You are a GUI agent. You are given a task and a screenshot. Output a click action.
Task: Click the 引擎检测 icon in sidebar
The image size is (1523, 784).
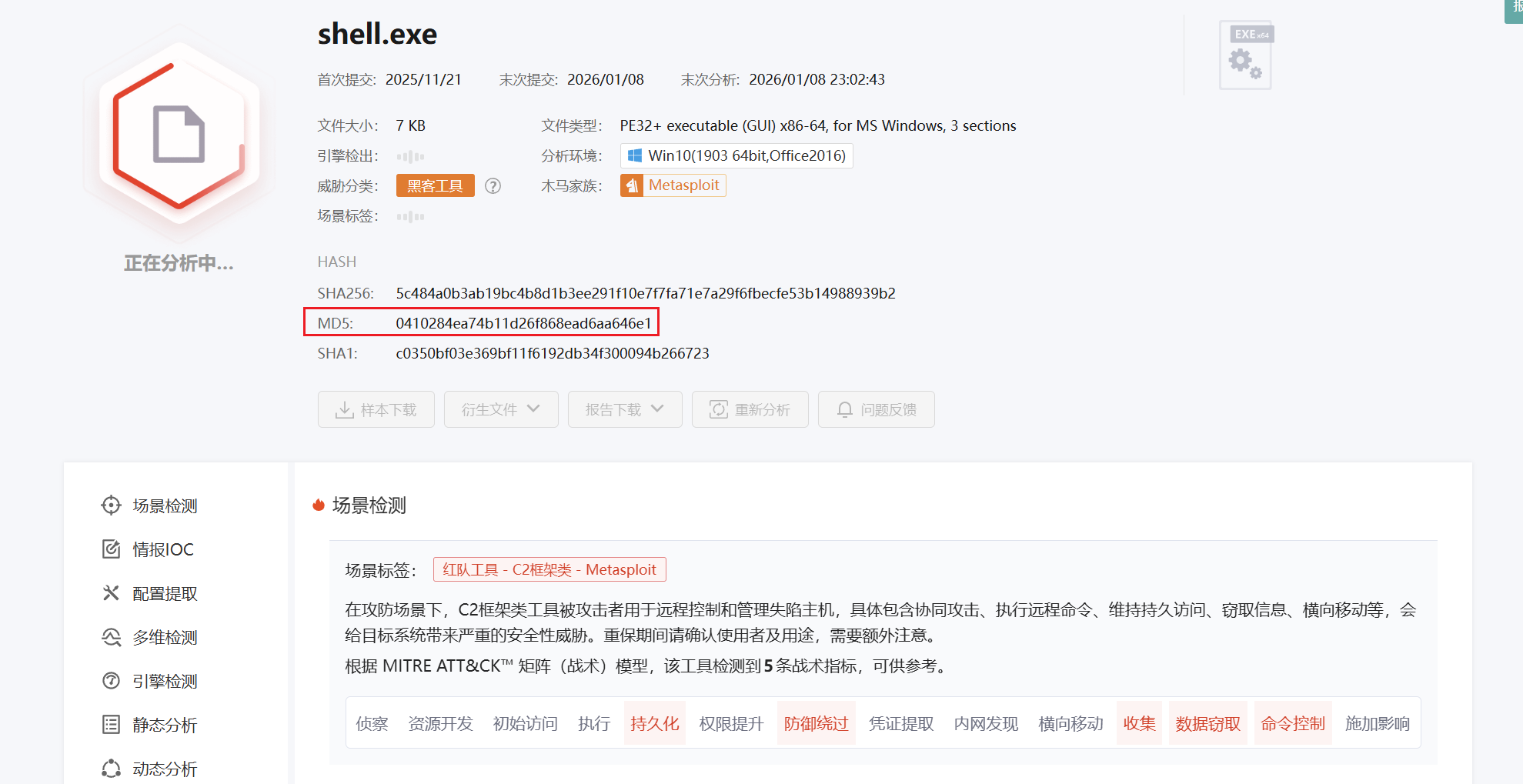pos(112,681)
